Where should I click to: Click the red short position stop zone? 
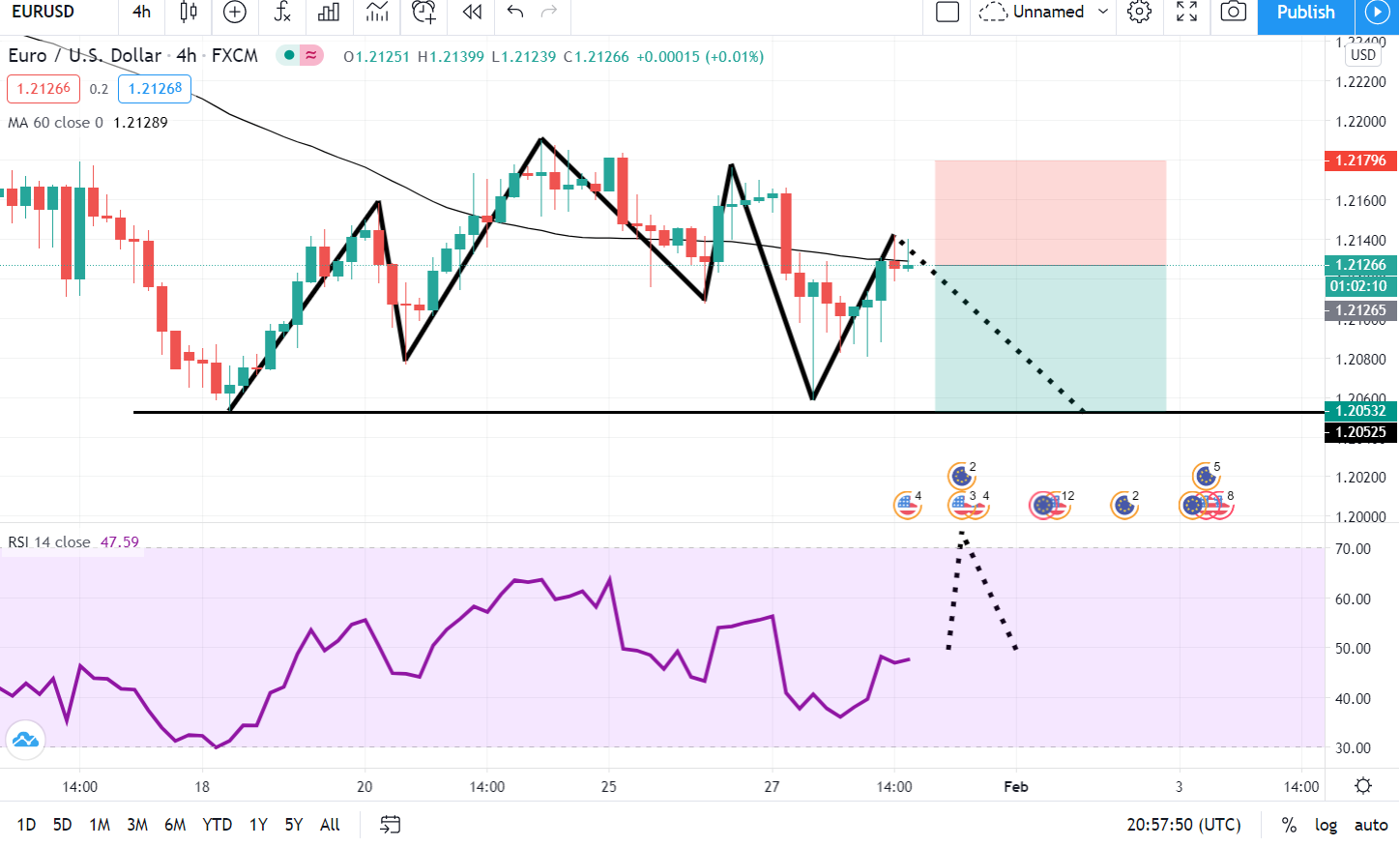(1050, 212)
